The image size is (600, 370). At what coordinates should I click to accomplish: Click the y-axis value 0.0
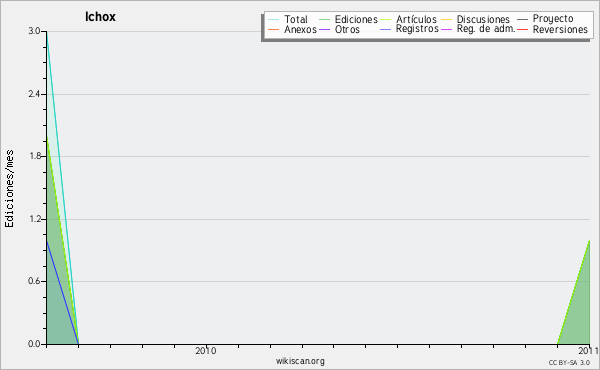34,344
